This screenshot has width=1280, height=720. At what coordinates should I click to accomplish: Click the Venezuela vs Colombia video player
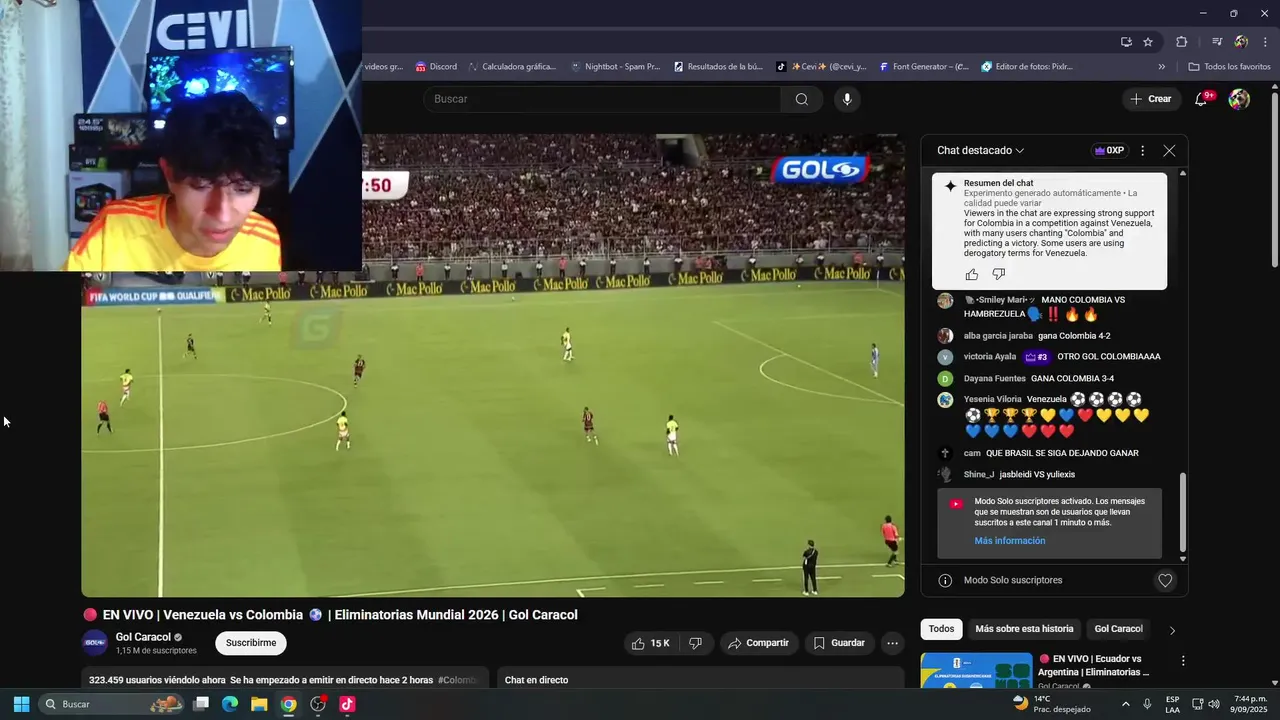493,365
